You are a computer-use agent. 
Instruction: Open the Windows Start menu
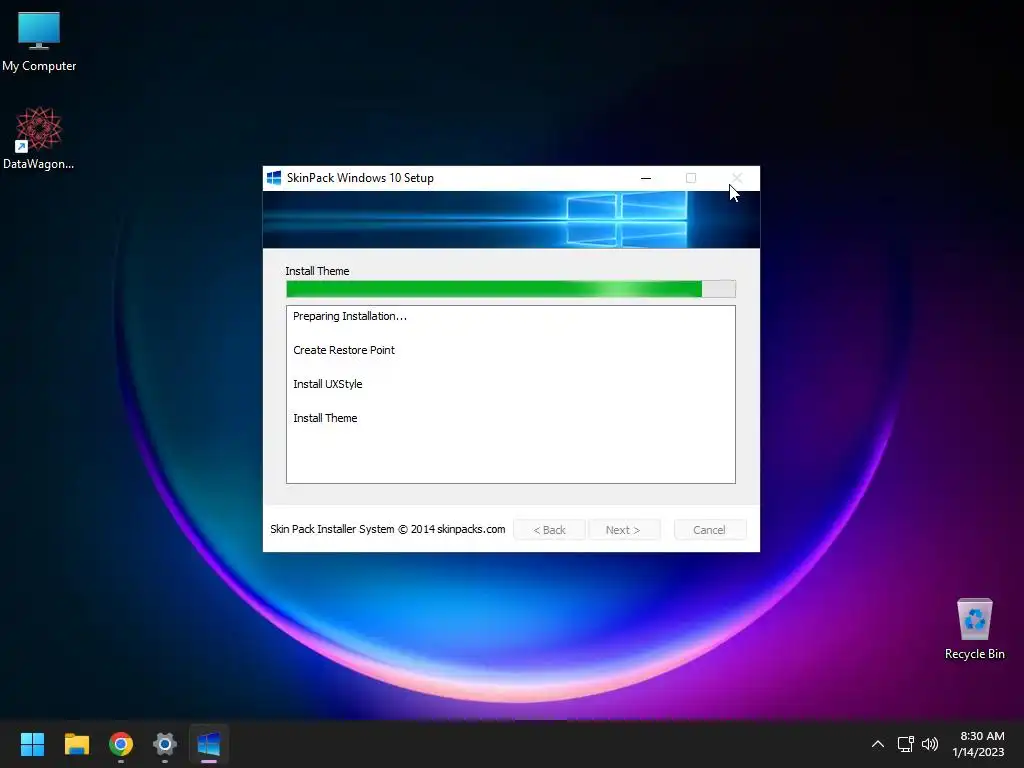pos(32,744)
